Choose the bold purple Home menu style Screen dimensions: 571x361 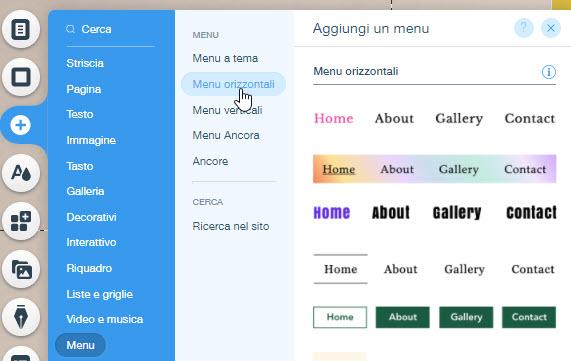click(x=434, y=213)
